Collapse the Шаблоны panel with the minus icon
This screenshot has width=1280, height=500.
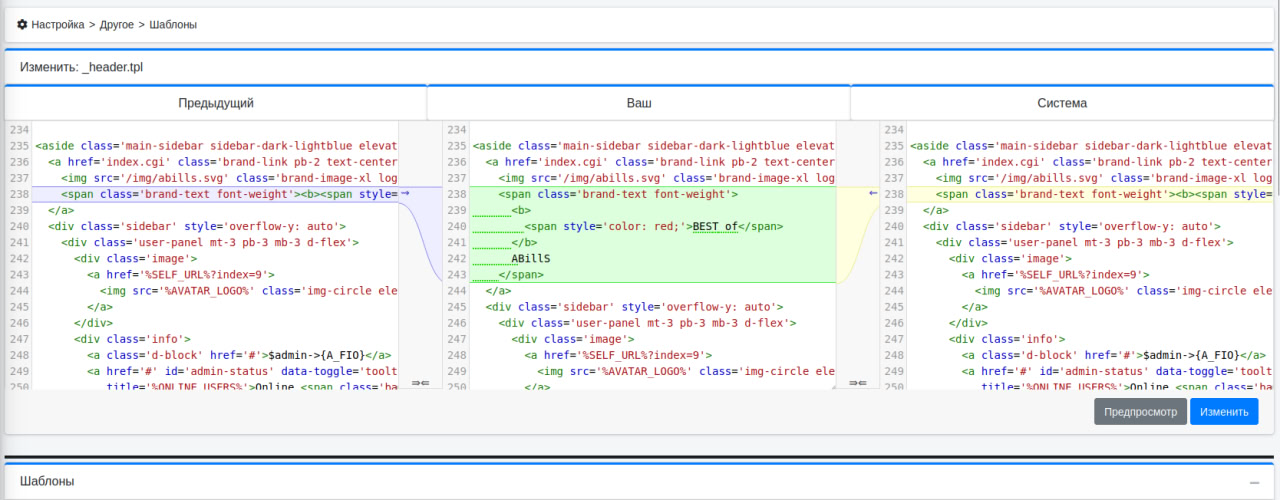point(1254,482)
